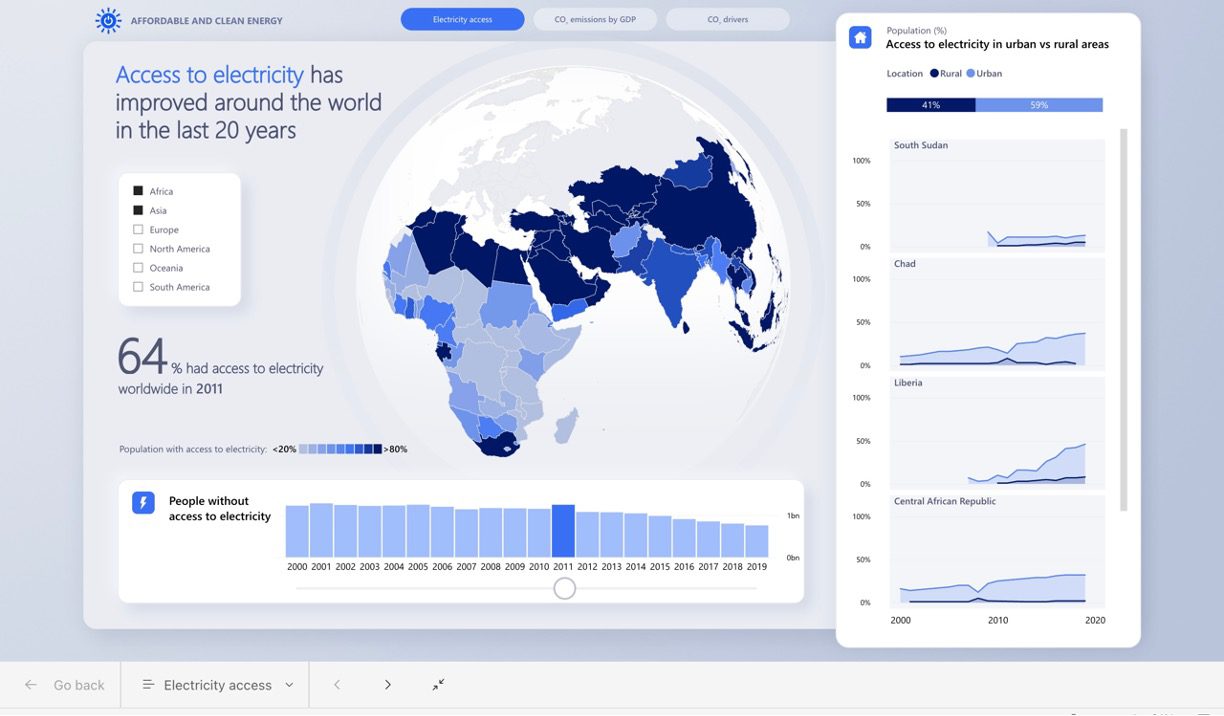Click the Rural legend item

tap(946, 73)
